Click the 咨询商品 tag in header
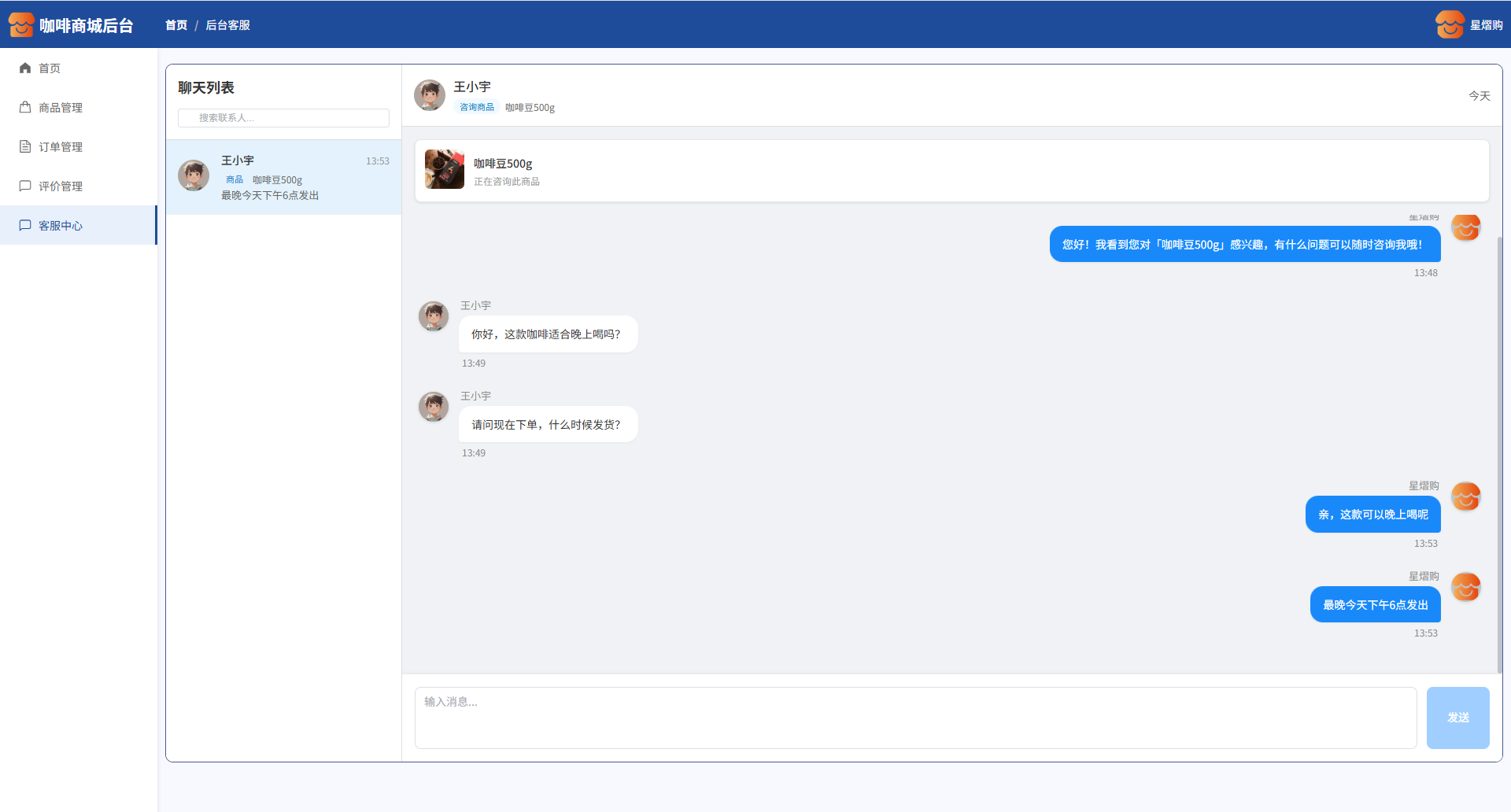The height and width of the screenshot is (812, 1511). click(477, 108)
